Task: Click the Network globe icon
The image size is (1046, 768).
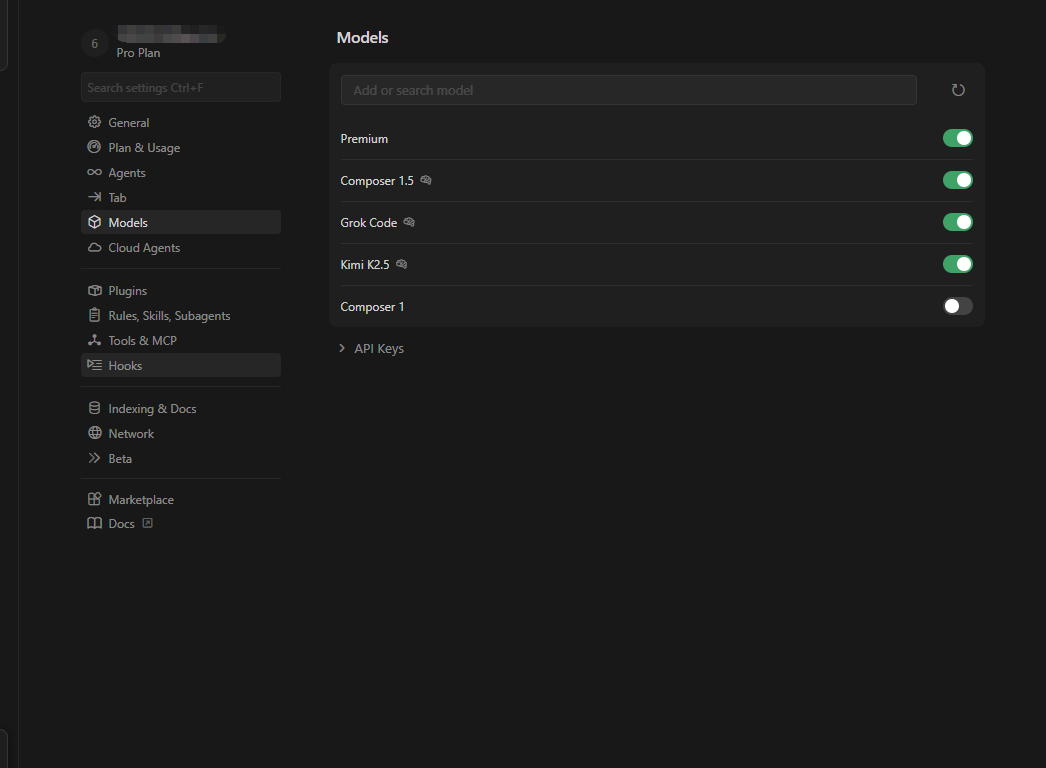Action: pos(95,433)
